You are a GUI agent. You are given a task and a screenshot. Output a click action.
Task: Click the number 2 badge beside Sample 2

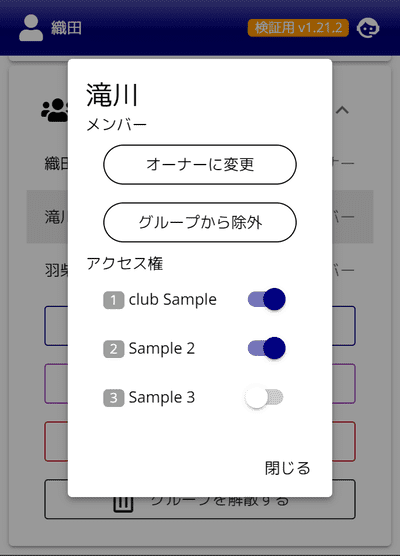tap(113, 349)
